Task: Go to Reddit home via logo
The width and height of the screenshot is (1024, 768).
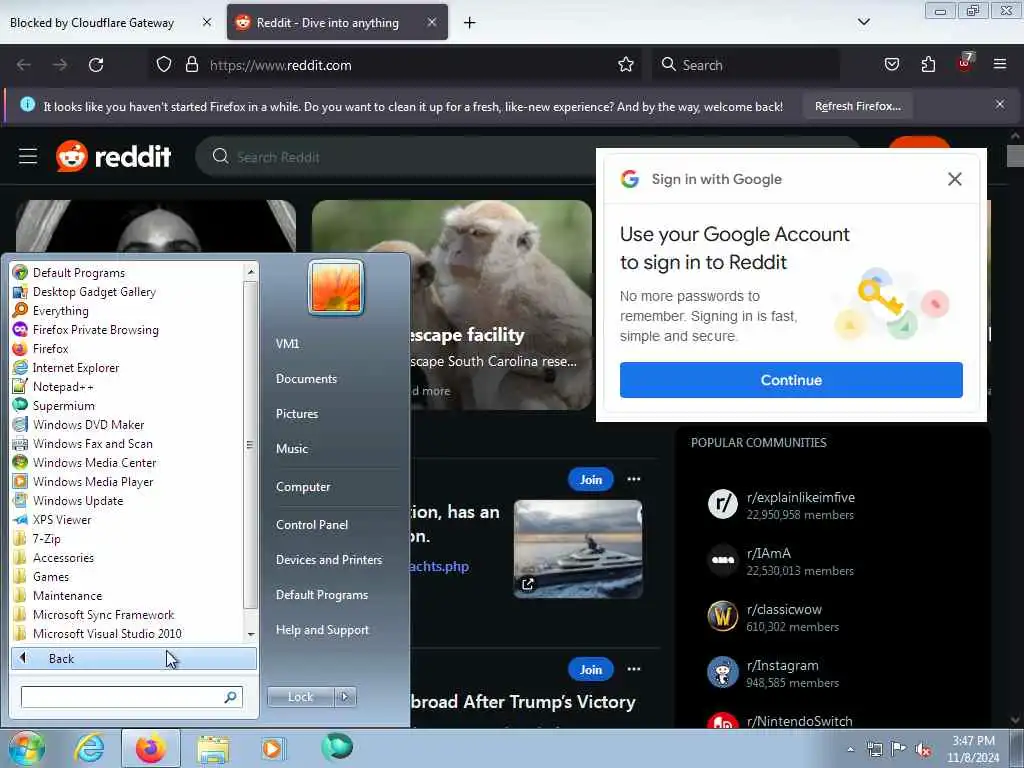Action: pyautogui.click(x=114, y=157)
